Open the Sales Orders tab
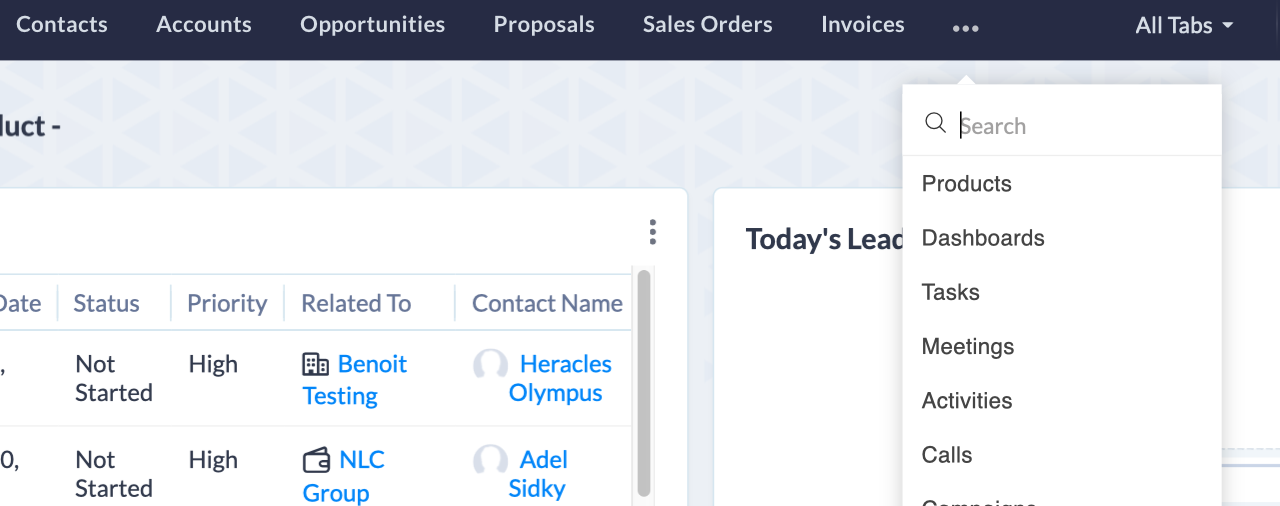This screenshot has height=506, width=1280. click(x=707, y=25)
